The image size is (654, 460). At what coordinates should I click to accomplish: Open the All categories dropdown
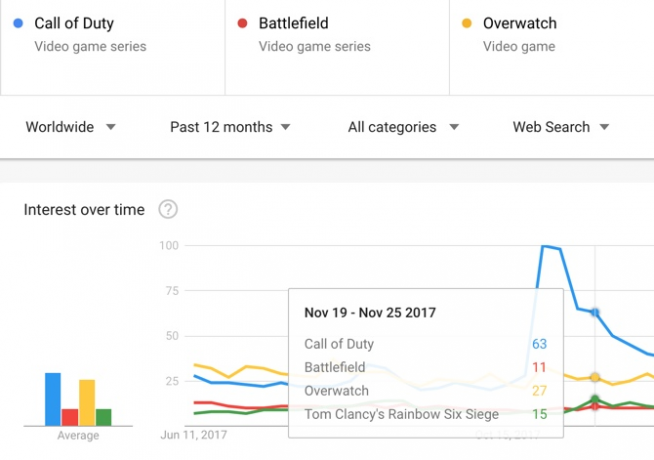(x=403, y=127)
